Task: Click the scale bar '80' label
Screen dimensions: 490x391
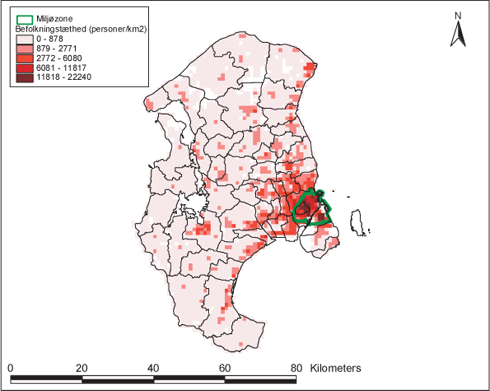Action: coord(296,368)
